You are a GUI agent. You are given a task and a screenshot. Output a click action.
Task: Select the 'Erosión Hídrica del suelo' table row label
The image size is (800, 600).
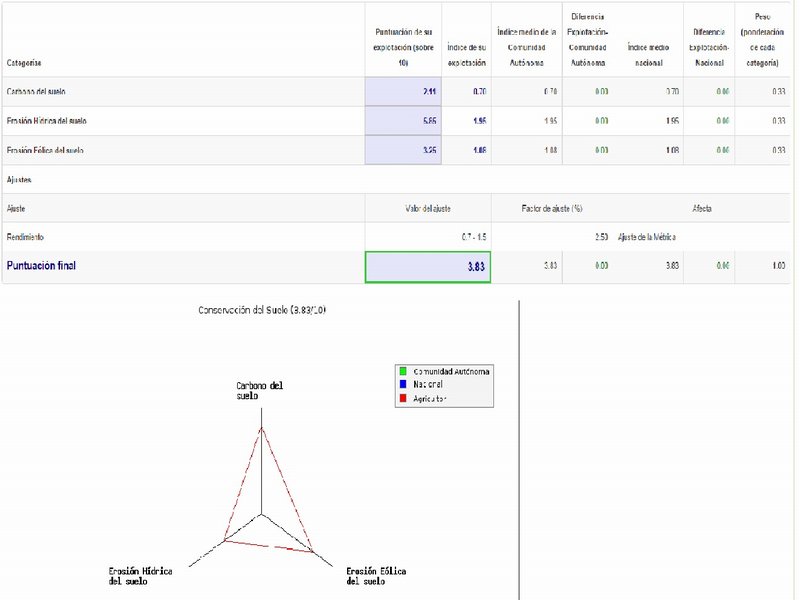46,121
